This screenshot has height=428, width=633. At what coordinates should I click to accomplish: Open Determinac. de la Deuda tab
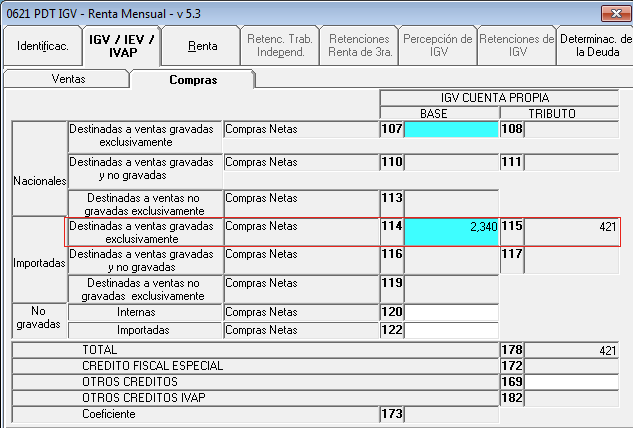point(596,46)
